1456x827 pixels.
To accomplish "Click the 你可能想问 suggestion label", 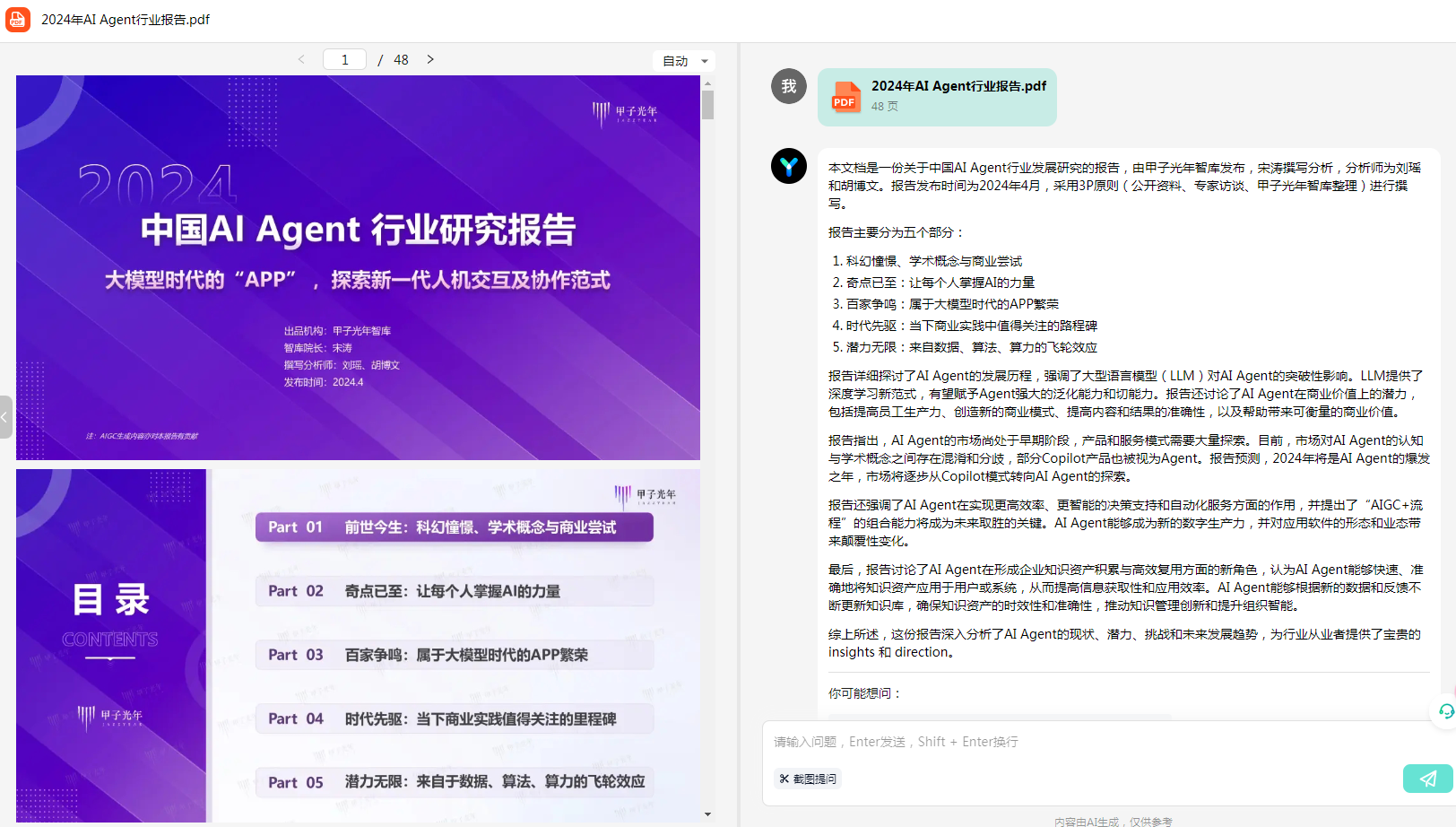I will [x=865, y=693].
